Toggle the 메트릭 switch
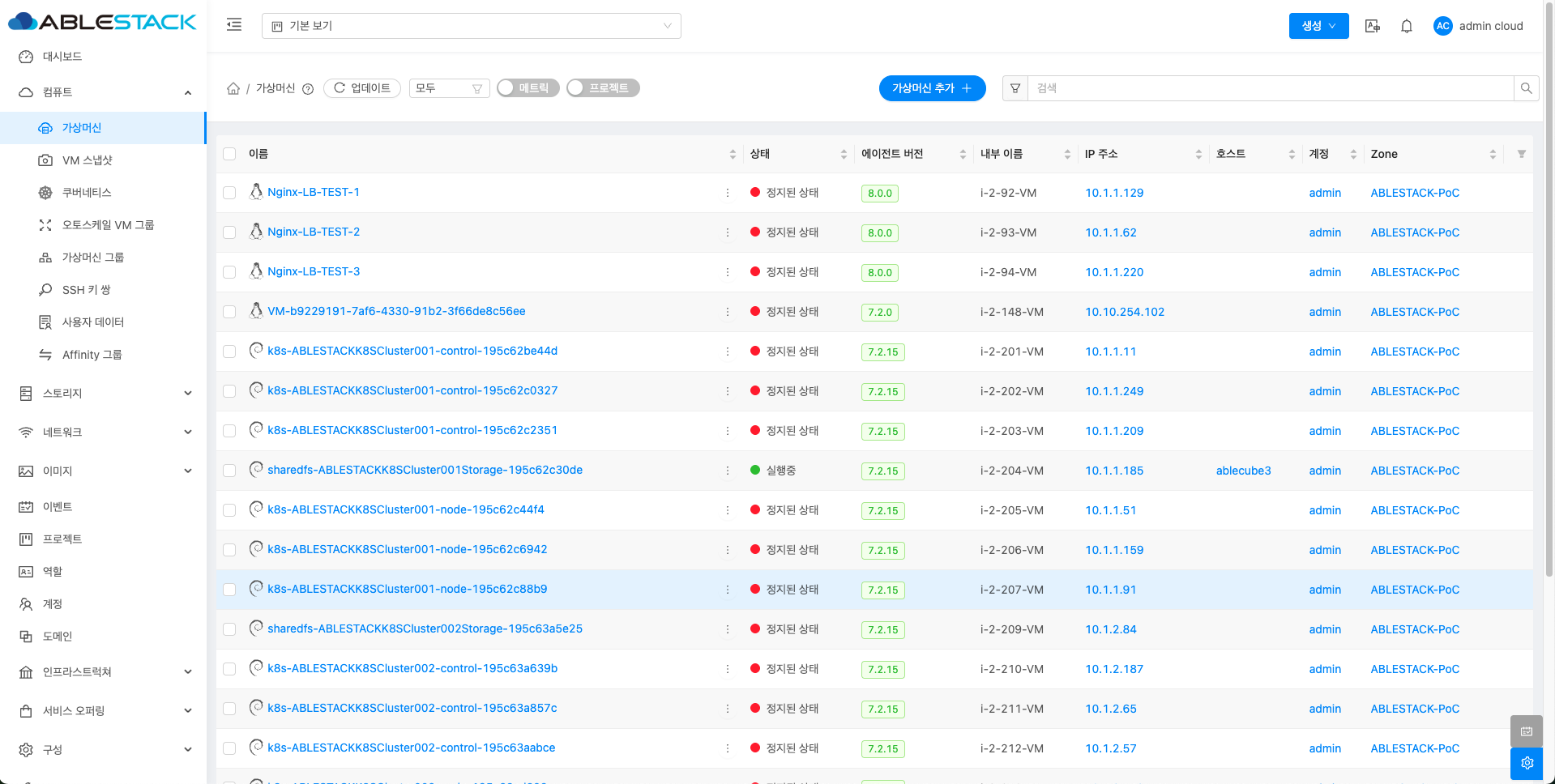This screenshot has height=784, width=1555. pos(528,88)
